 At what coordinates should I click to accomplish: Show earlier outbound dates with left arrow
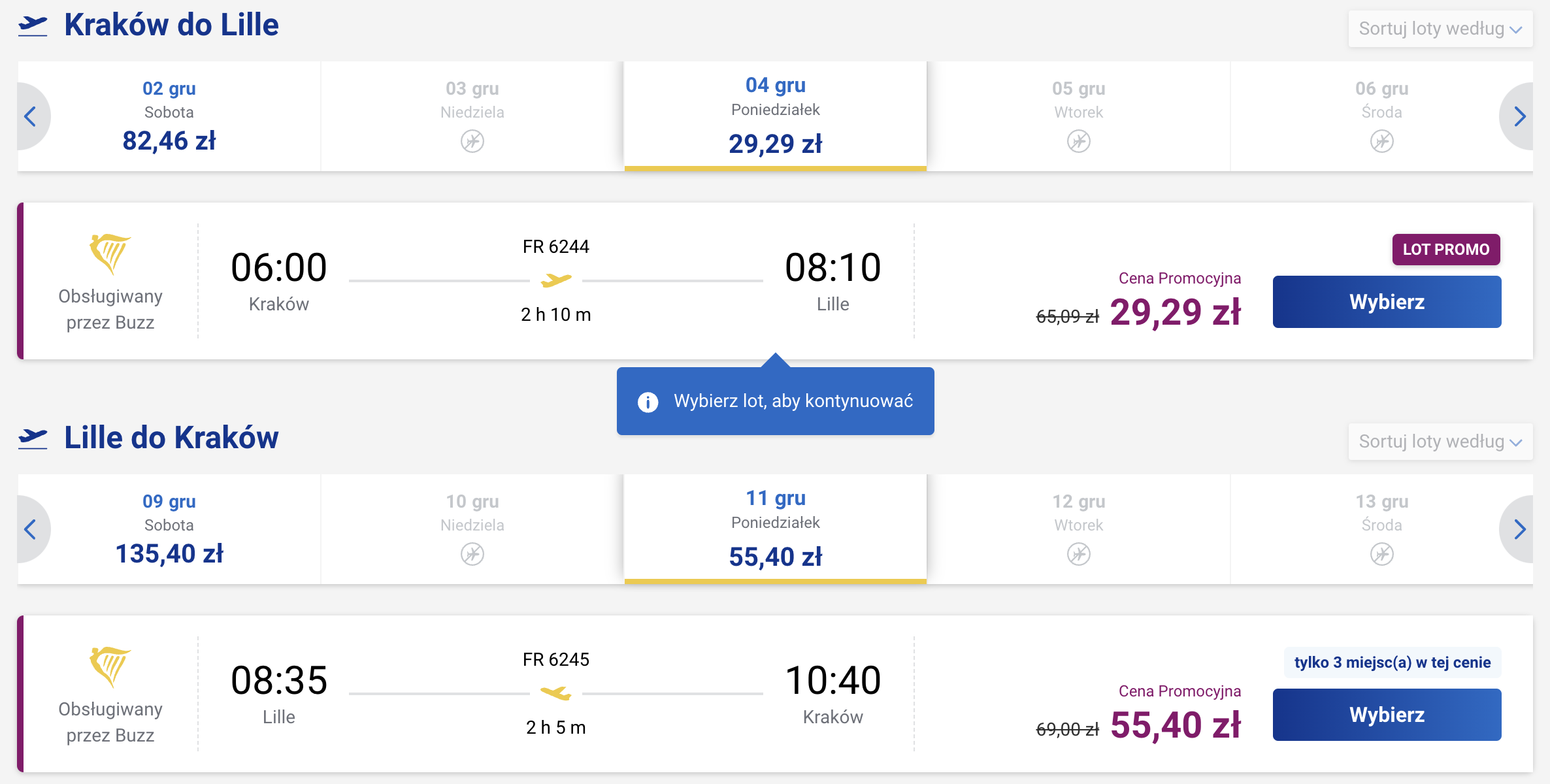[x=31, y=116]
